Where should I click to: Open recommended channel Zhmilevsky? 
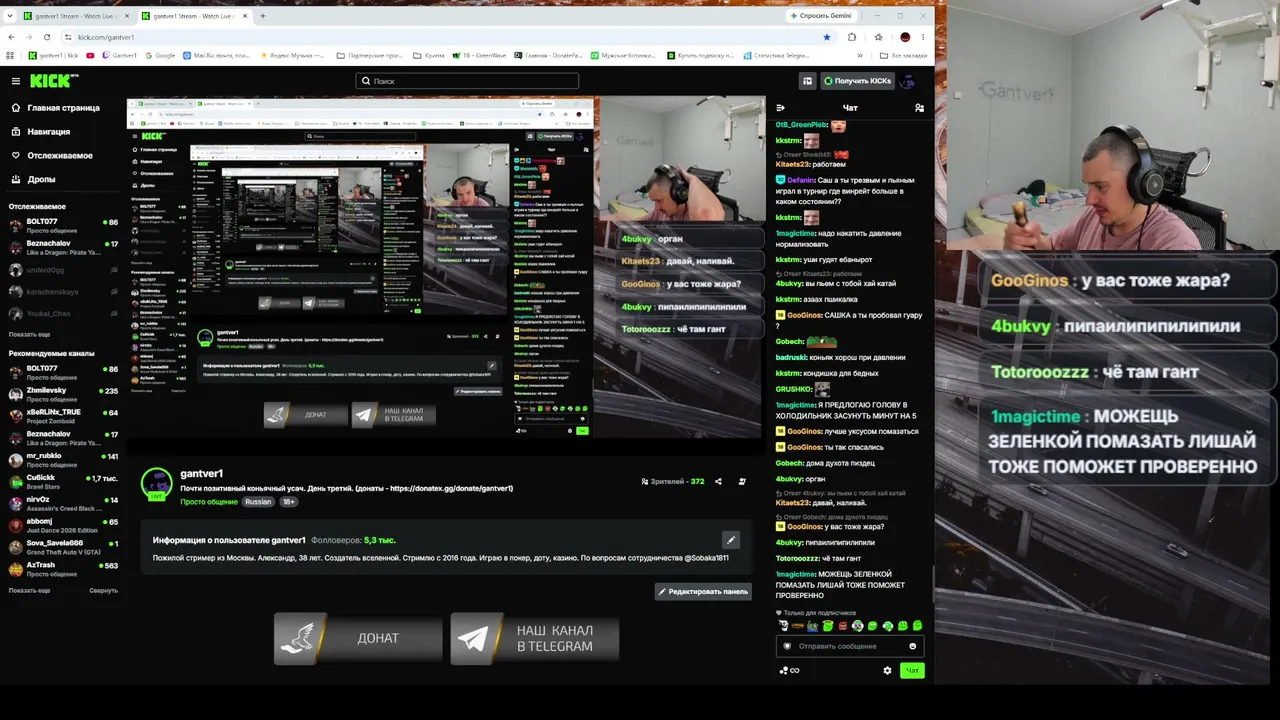click(63, 394)
